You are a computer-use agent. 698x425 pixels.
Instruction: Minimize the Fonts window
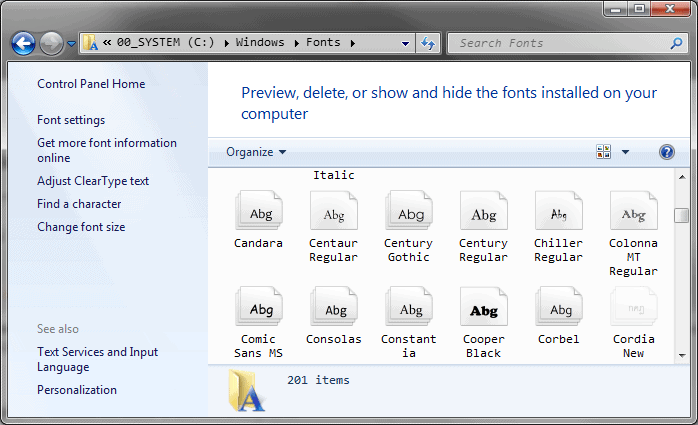(616, 9)
